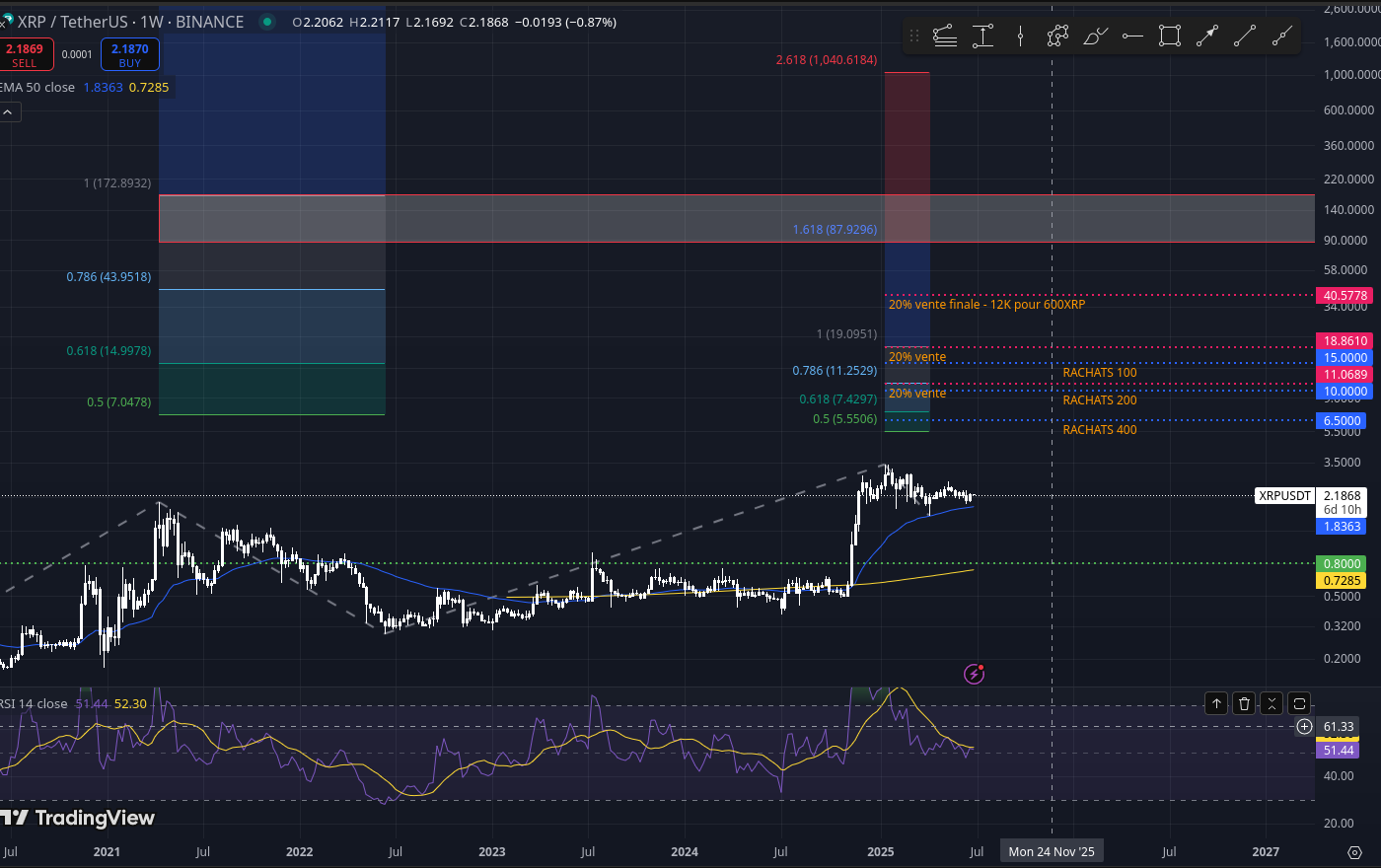This screenshot has height=868, width=1381.
Task: Click the blue 1.8363 EMA price label
Action: pos(1342,526)
